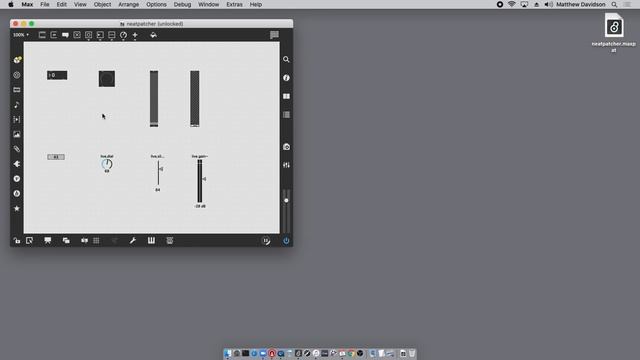Click the icon left of the grid icon
The image size is (640, 360).
[84, 241]
